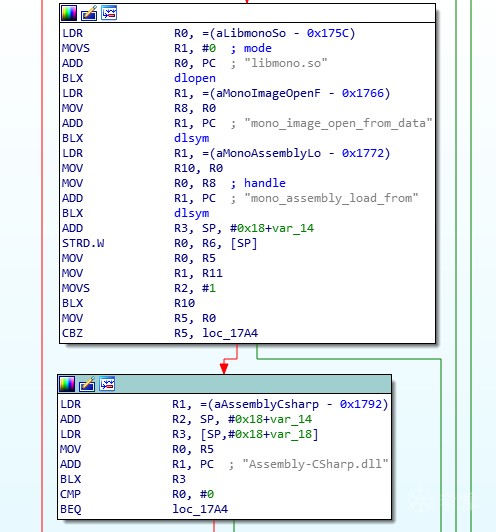This screenshot has width=496, height=532.
Task: Click MOV R10, R0 operands
Action: (198, 168)
